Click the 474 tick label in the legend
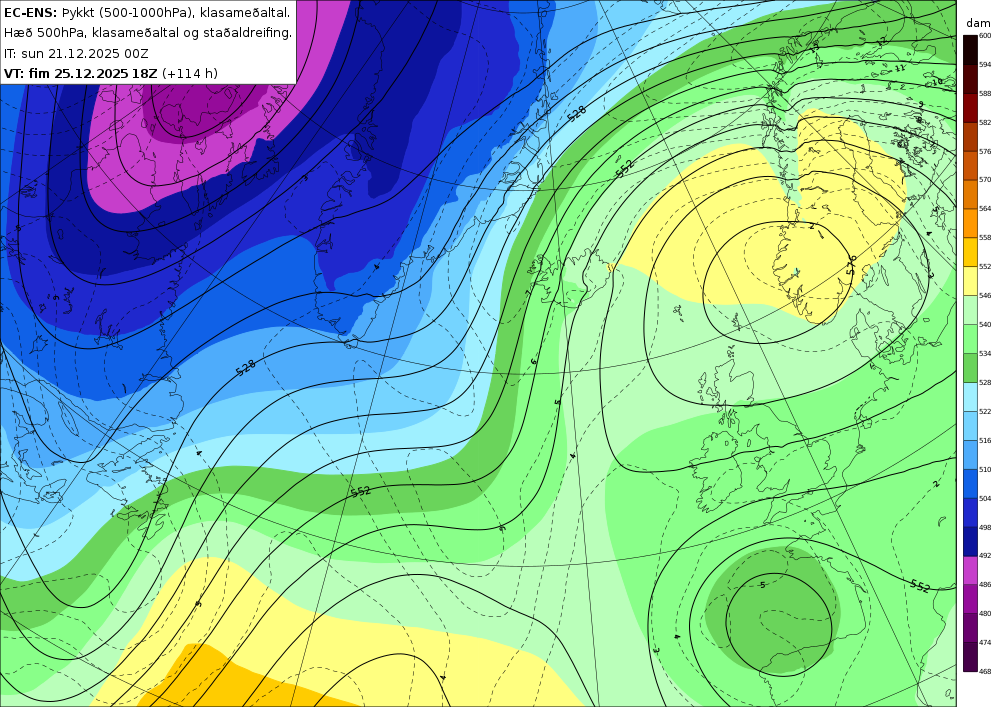The height and width of the screenshot is (707, 1000). click(x=985, y=643)
